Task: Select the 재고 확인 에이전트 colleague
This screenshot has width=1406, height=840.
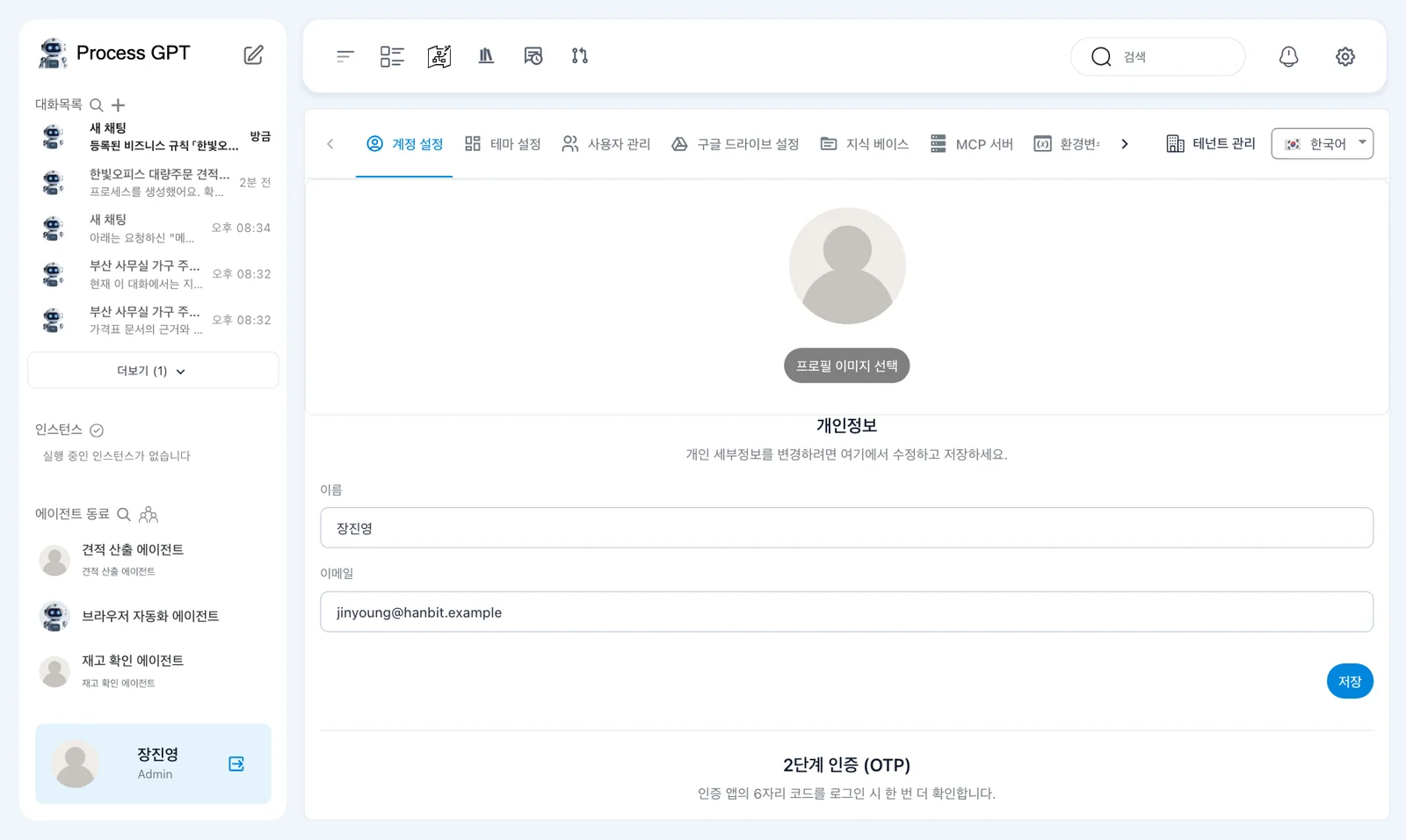Action: [x=153, y=671]
